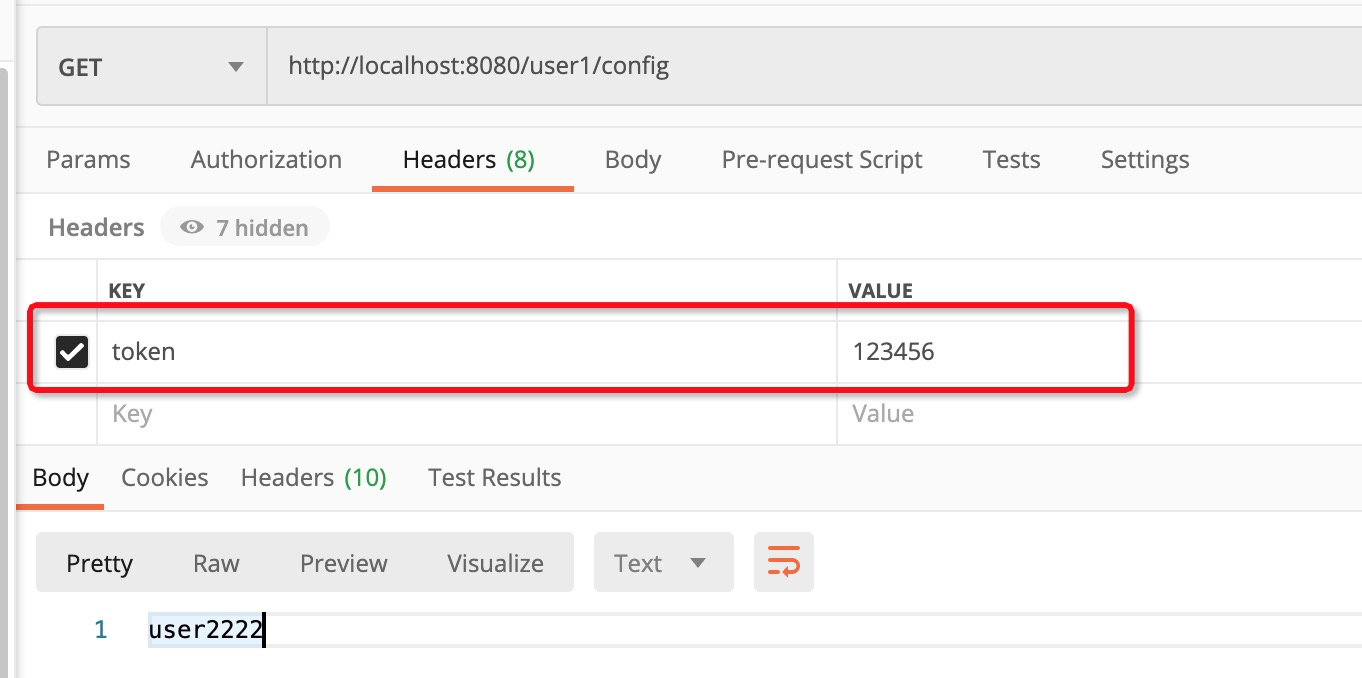
Task: Switch to Preview response view
Action: 343,563
